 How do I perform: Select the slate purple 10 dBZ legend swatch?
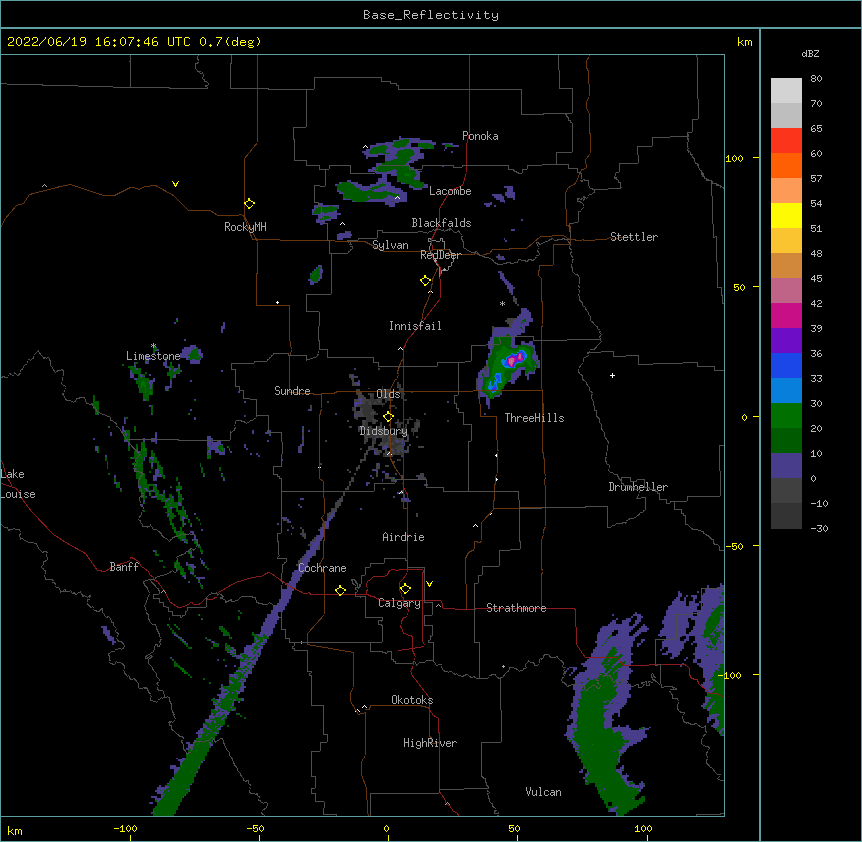[x=786, y=466]
